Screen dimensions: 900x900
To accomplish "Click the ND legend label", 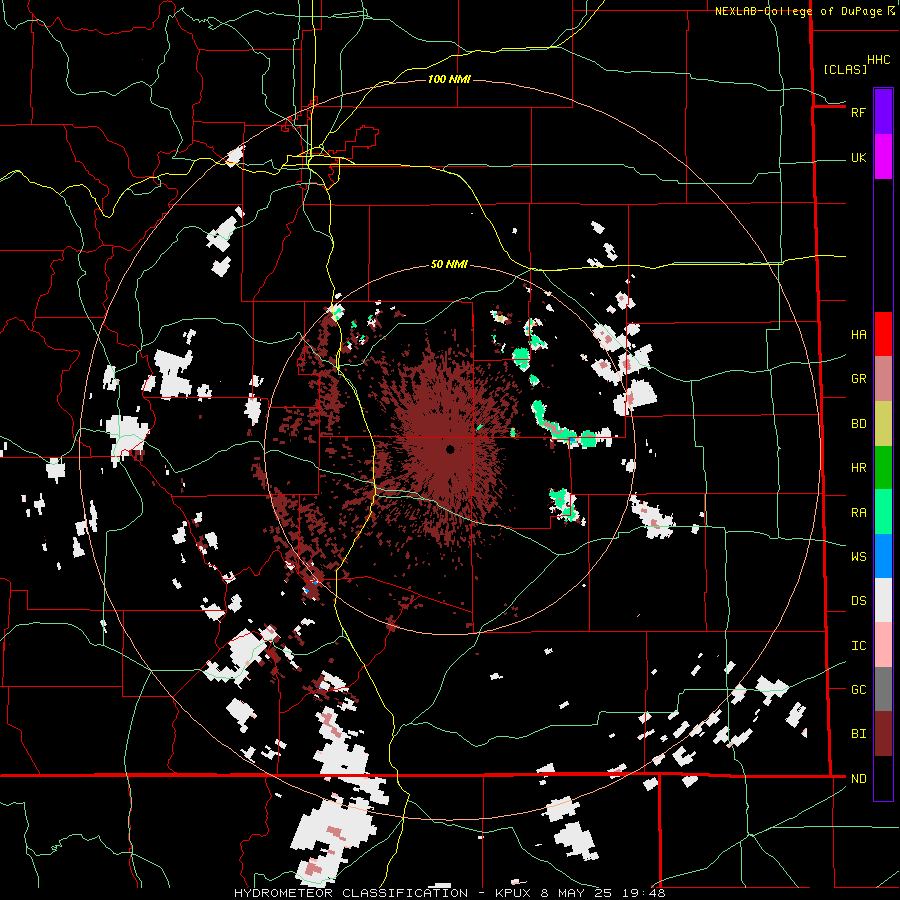I will pyautogui.click(x=858, y=778).
